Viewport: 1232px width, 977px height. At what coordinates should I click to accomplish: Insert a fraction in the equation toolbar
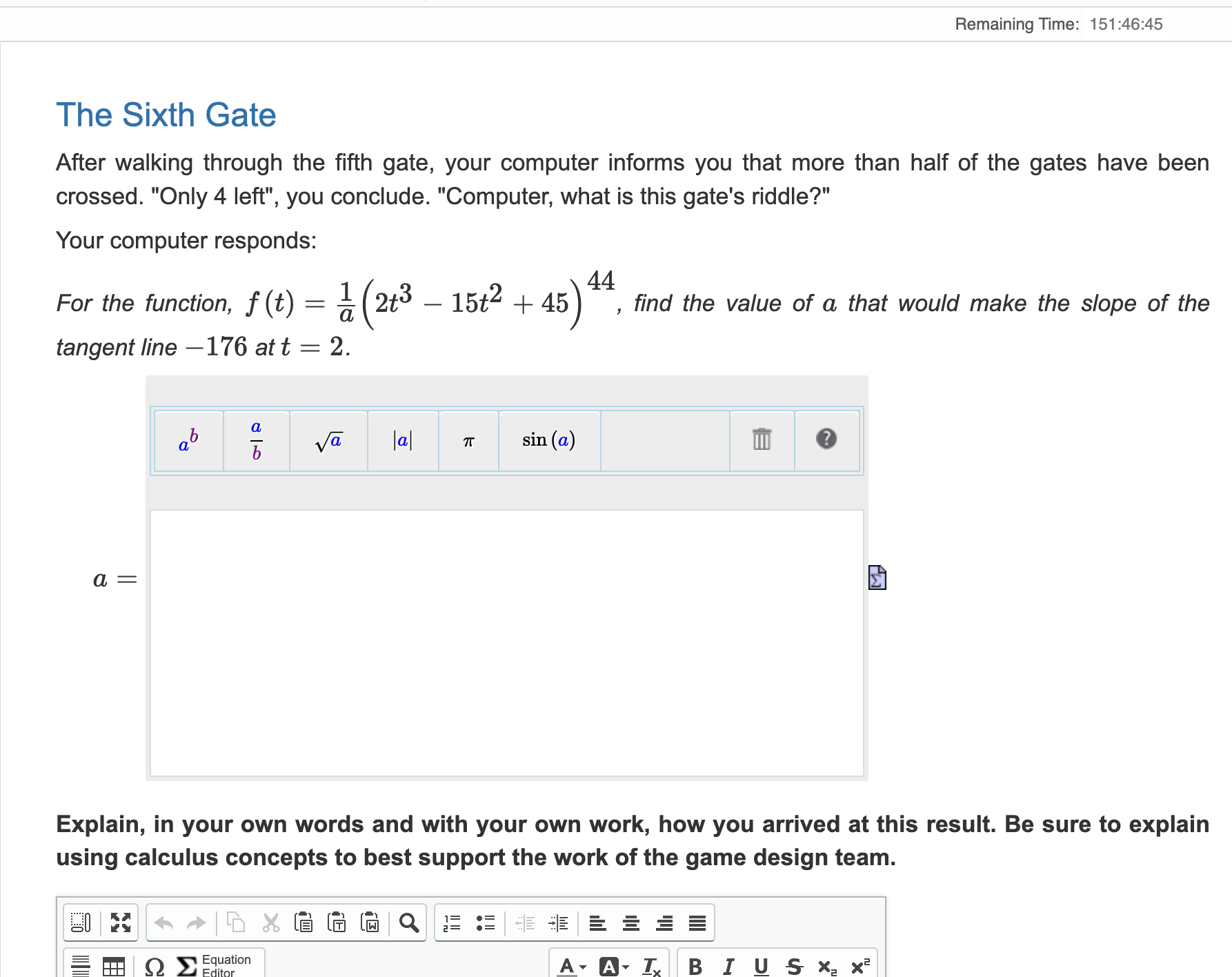255,440
